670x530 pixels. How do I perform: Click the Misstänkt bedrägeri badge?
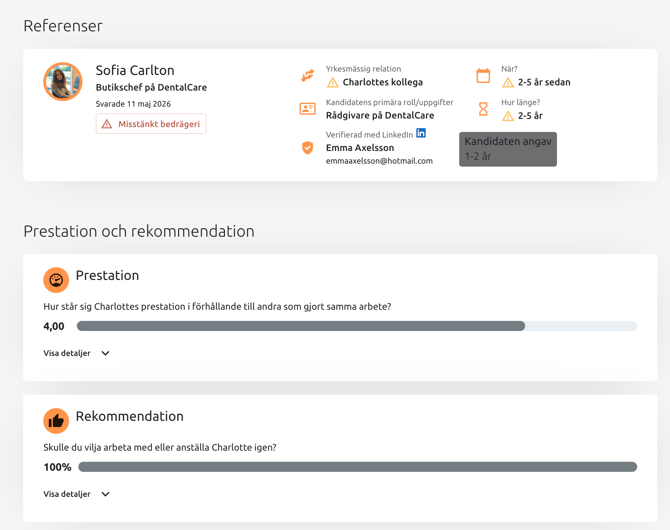(151, 124)
